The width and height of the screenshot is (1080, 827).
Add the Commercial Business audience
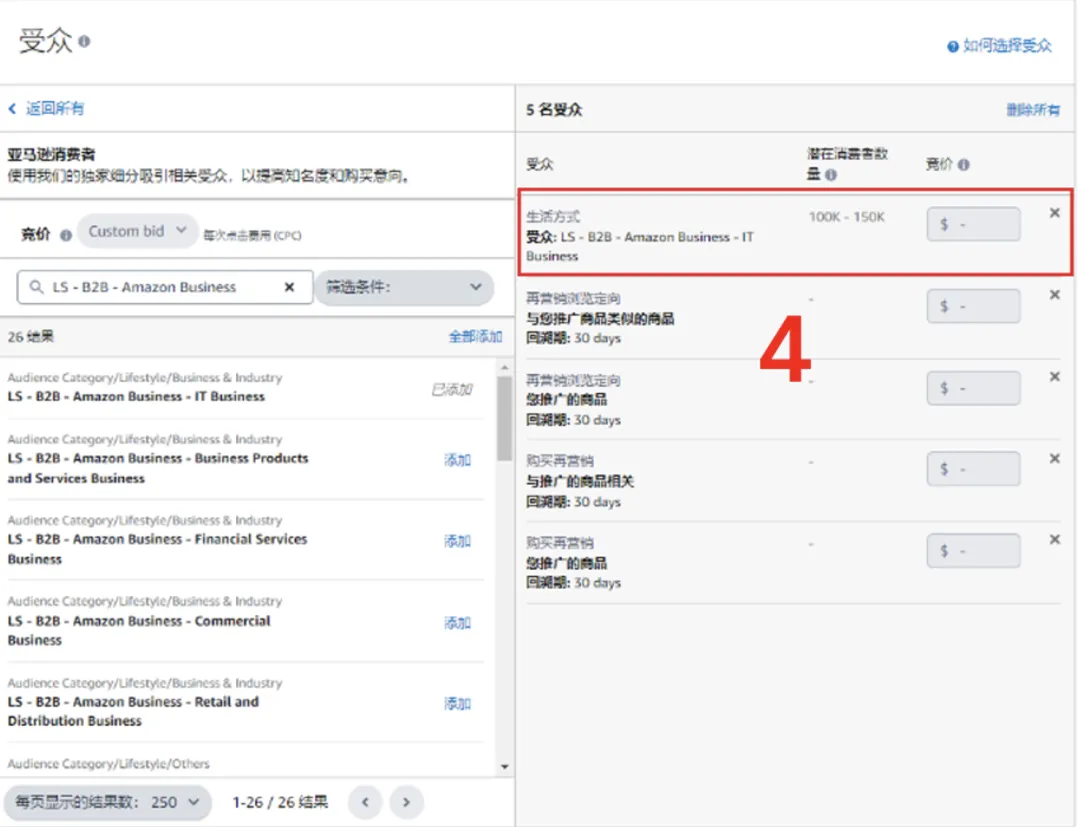point(457,623)
